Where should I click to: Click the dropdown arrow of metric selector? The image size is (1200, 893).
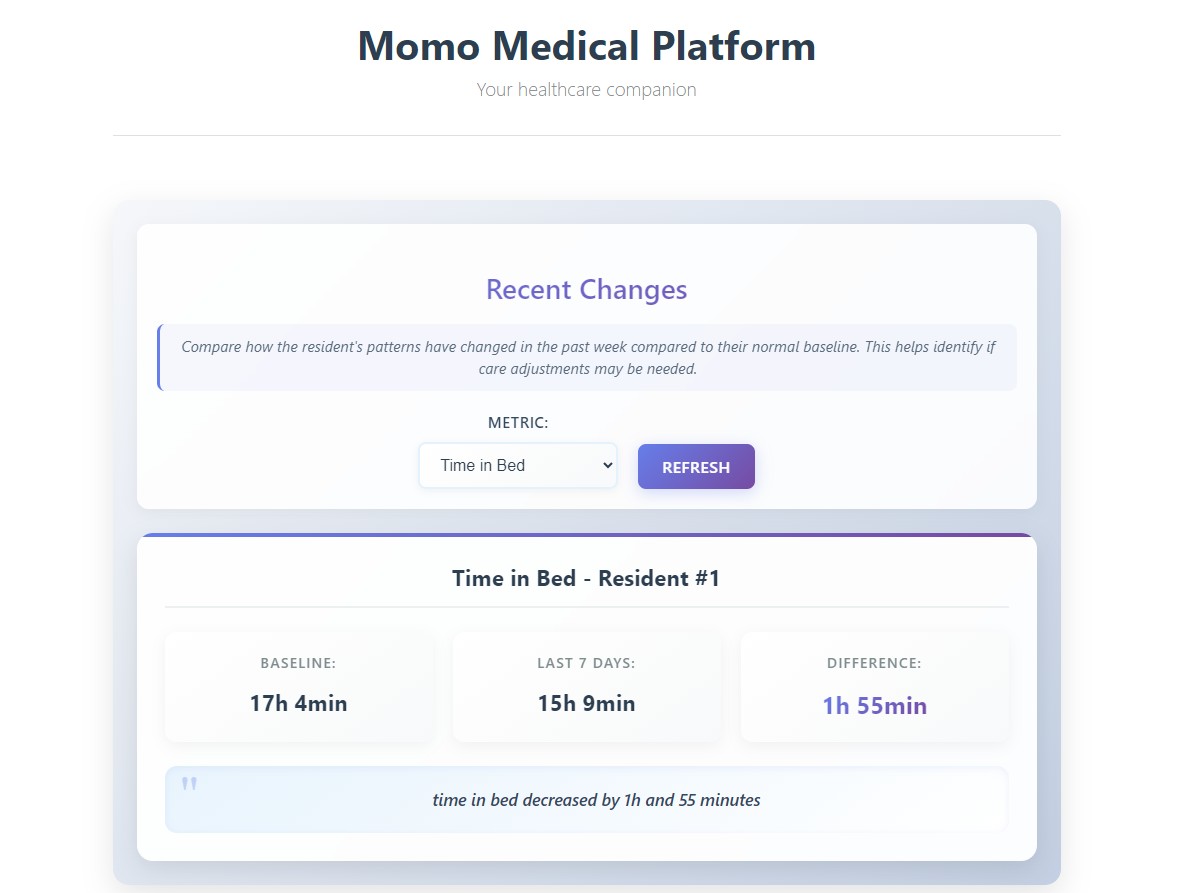pyautogui.click(x=605, y=466)
